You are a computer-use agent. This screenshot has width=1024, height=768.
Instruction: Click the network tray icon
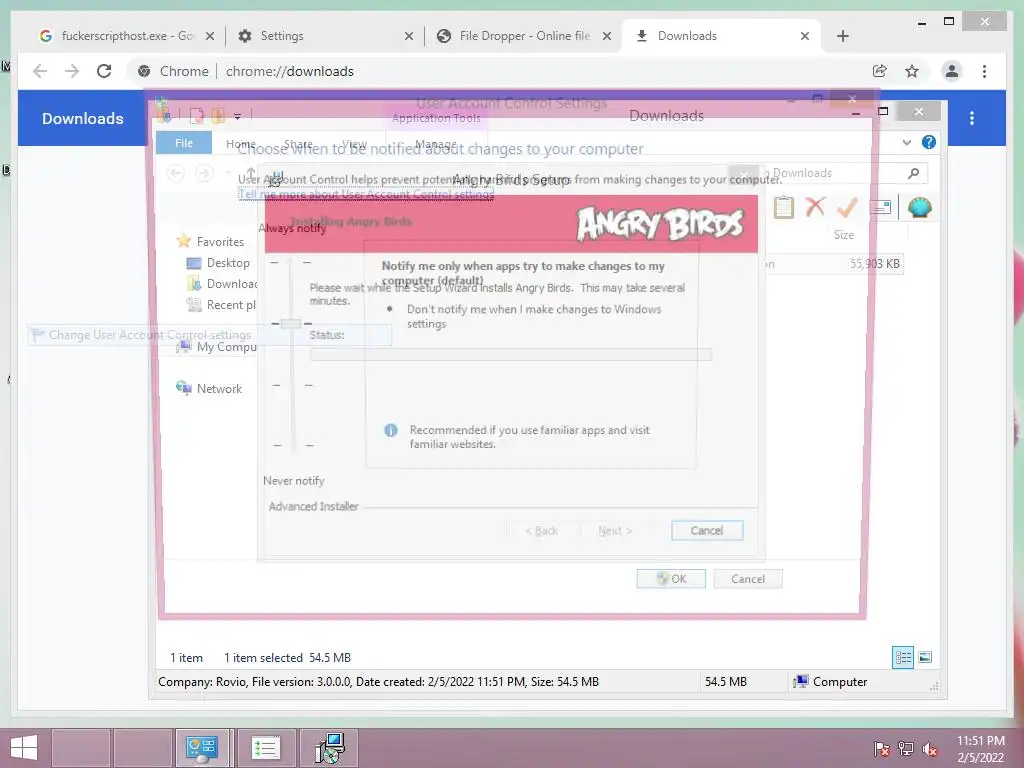click(906, 748)
